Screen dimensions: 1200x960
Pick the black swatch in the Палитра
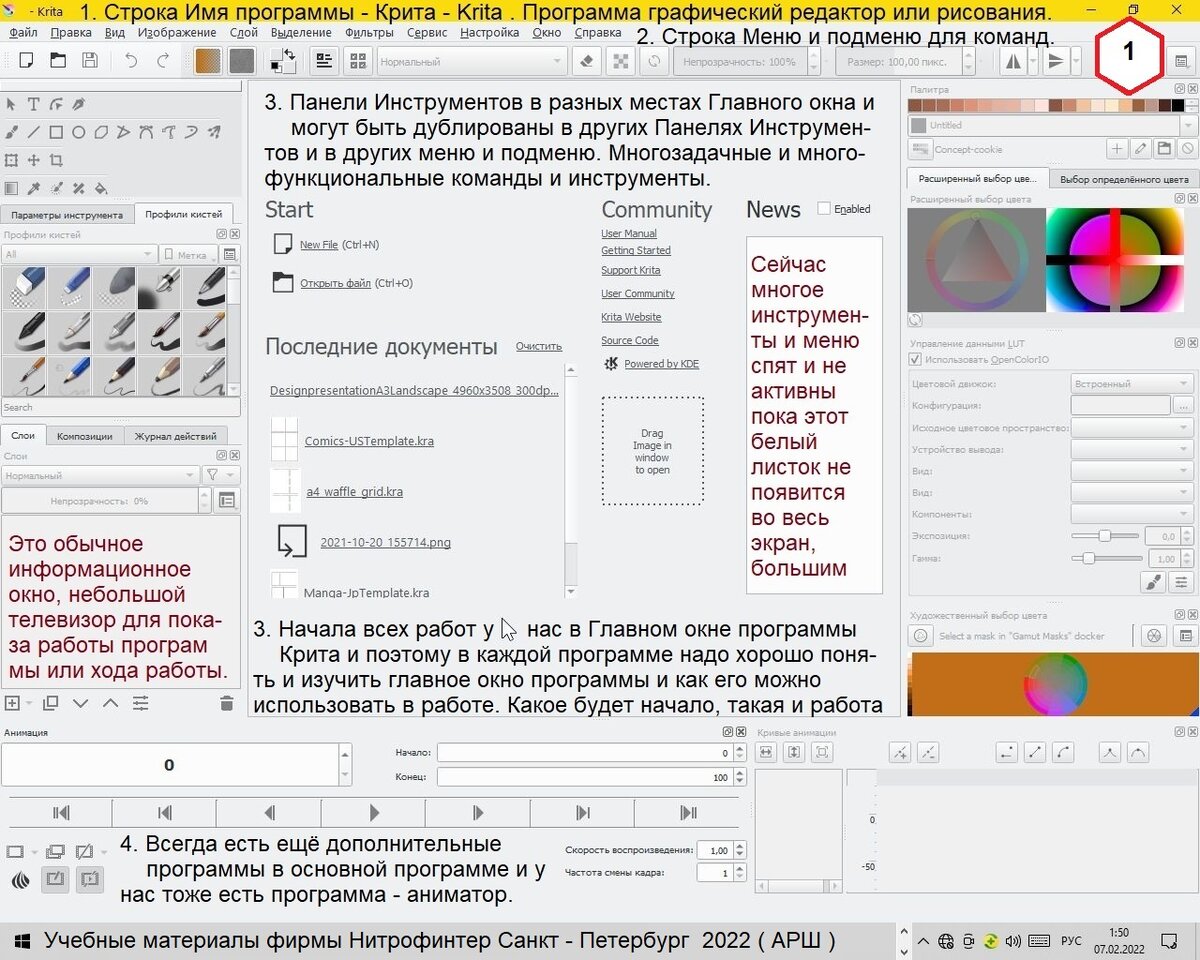click(x=1178, y=105)
